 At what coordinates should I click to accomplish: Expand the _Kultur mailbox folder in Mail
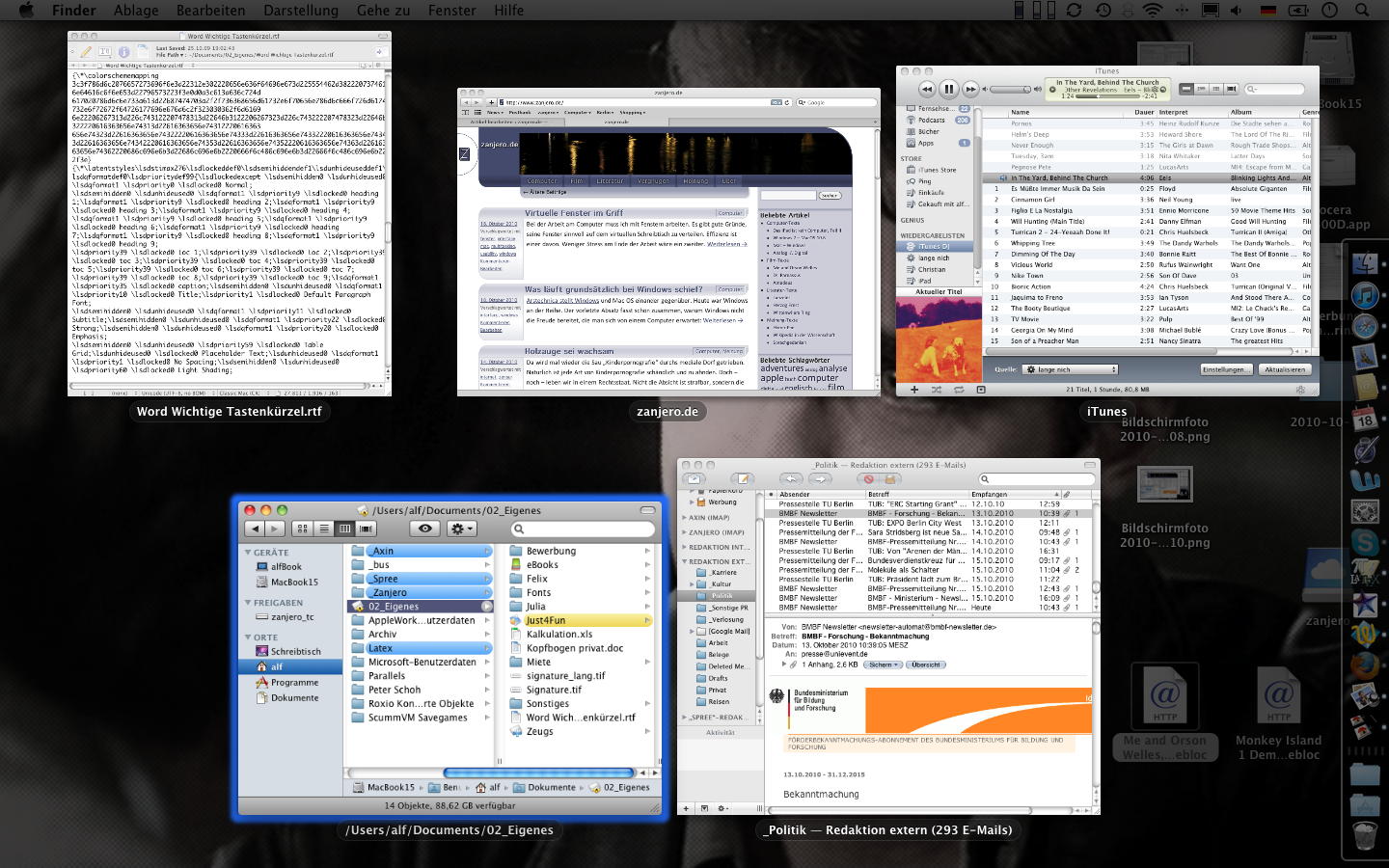point(691,583)
